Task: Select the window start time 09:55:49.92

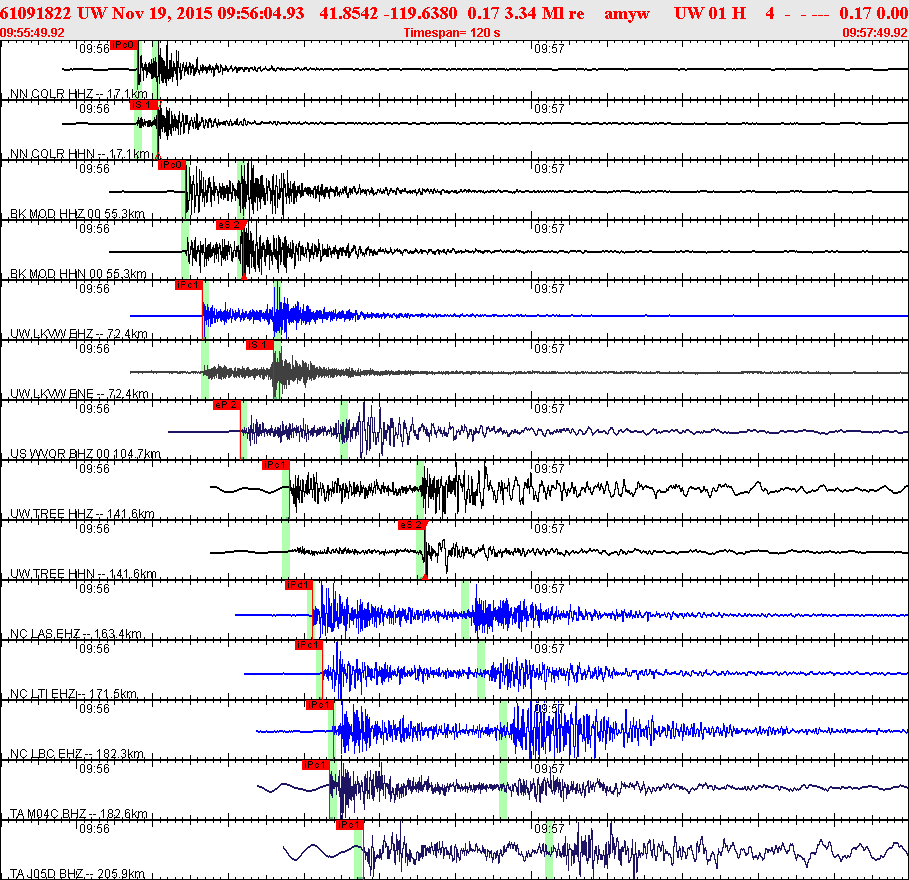Action: pyautogui.click(x=32, y=32)
